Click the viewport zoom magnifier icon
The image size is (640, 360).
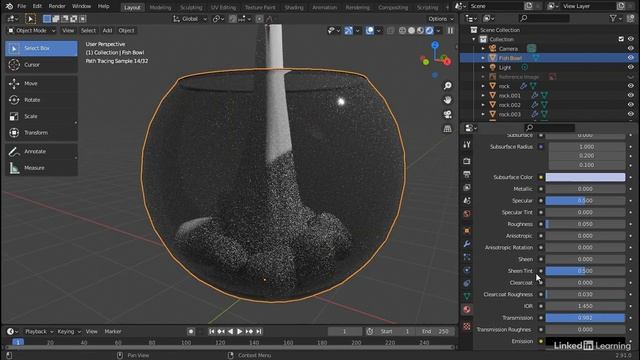tap(448, 86)
